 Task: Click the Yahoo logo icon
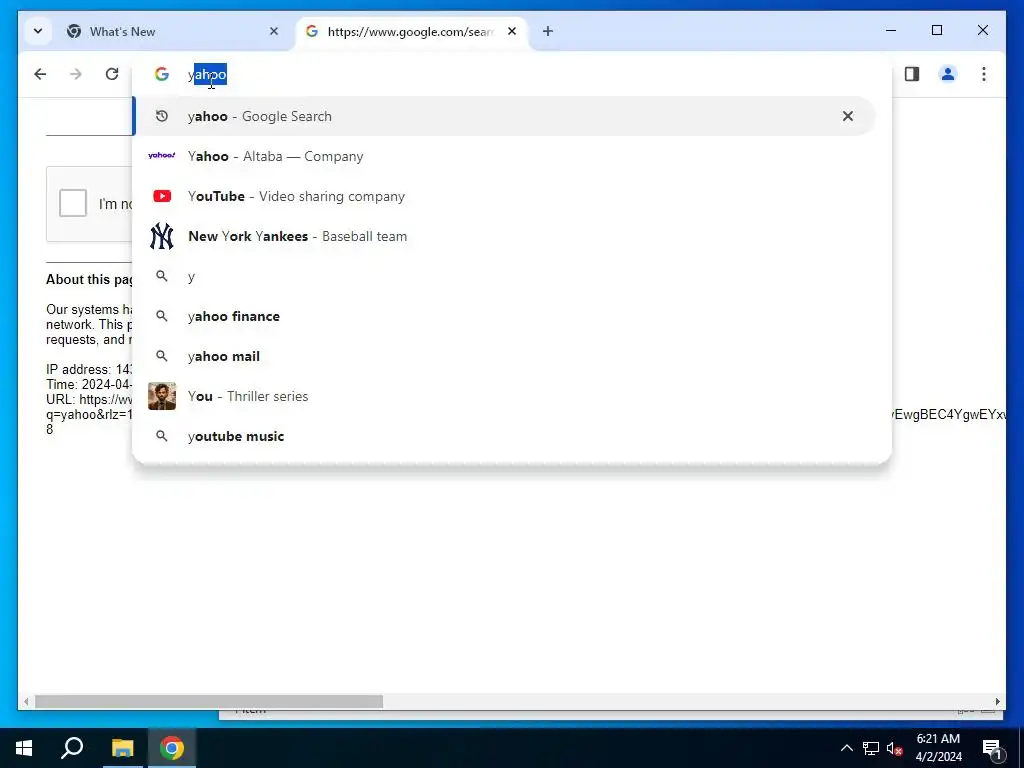click(162, 155)
